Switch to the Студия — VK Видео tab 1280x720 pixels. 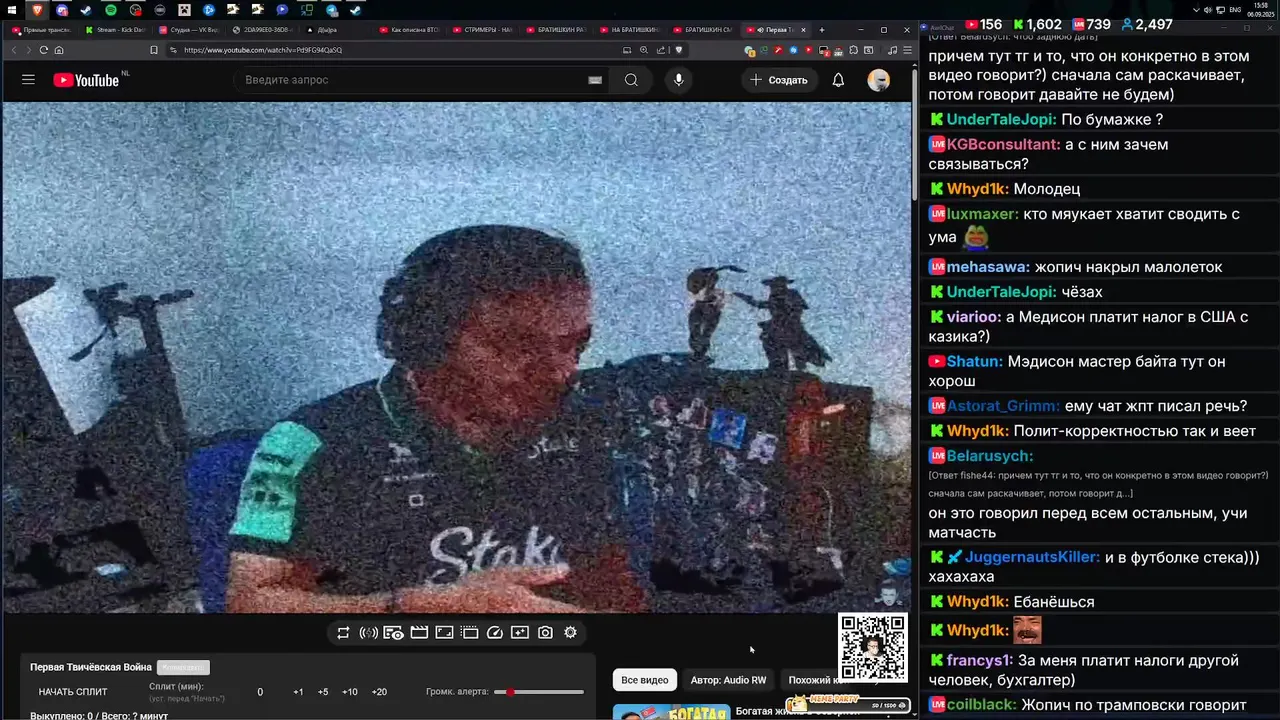(x=189, y=30)
